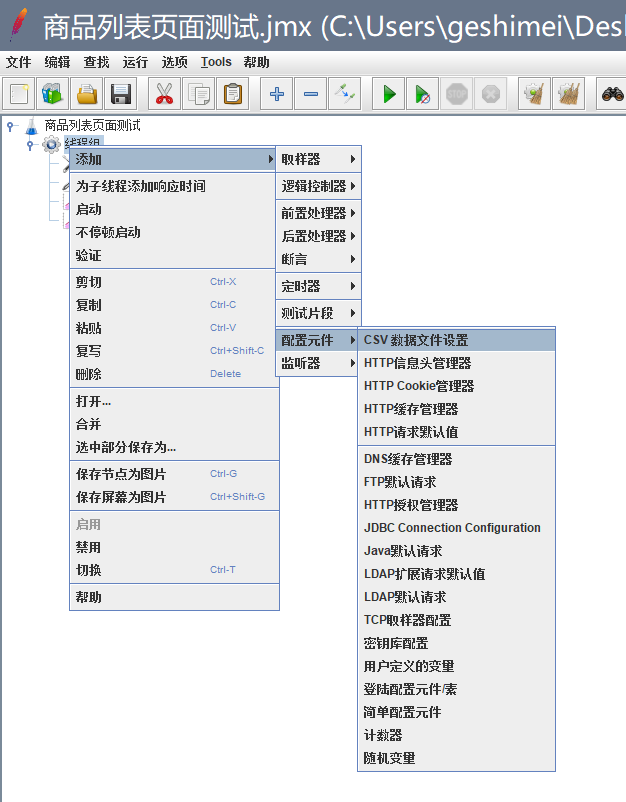Image resolution: width=626 pixels, height=802 pixels.
Task: Expand the 监听器 submenu
Action: pos(317,363)
